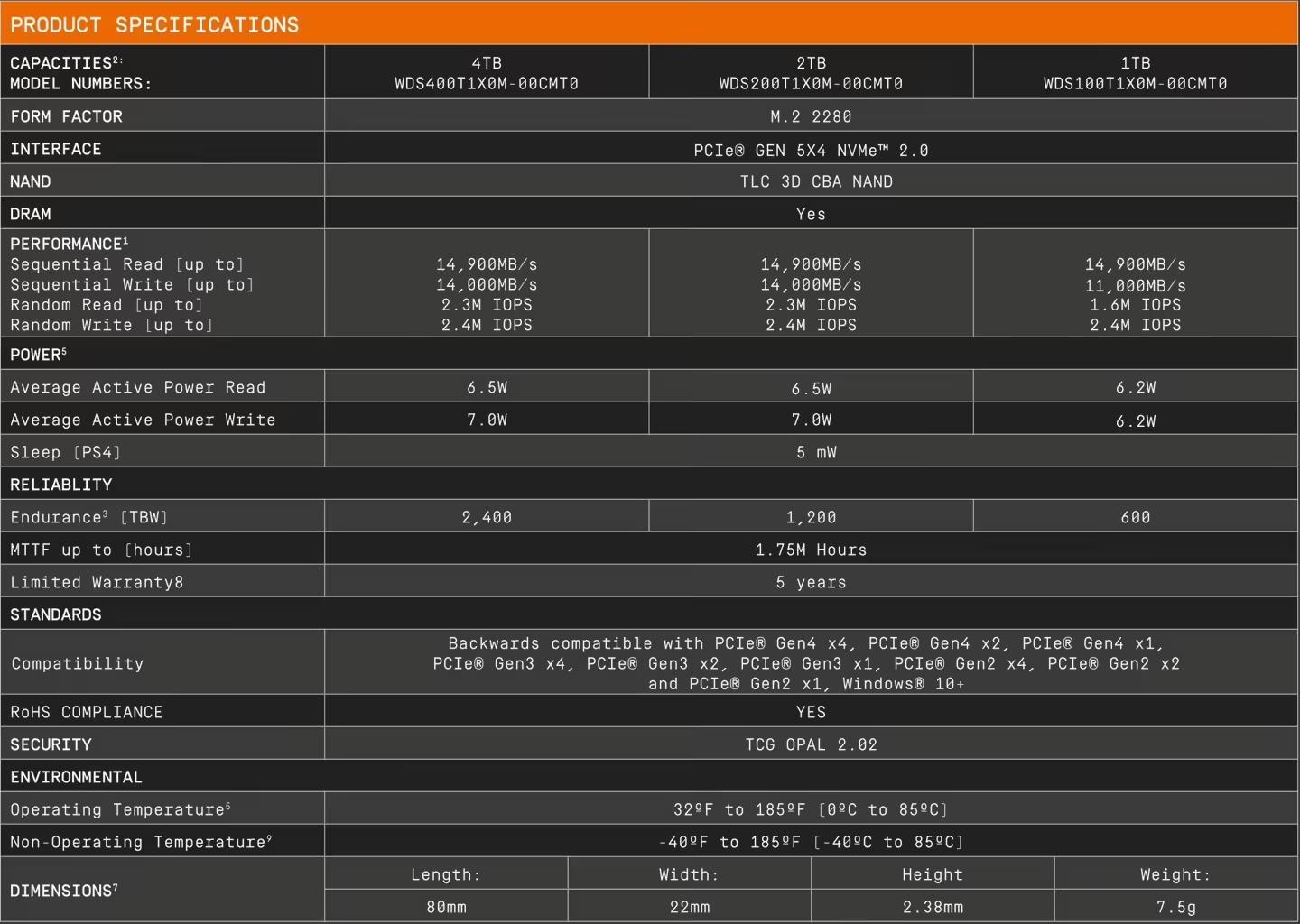1300x924 pixels.
Task: Click the 1.75M Hours MTTF value
Action: [x=811, y=550]
